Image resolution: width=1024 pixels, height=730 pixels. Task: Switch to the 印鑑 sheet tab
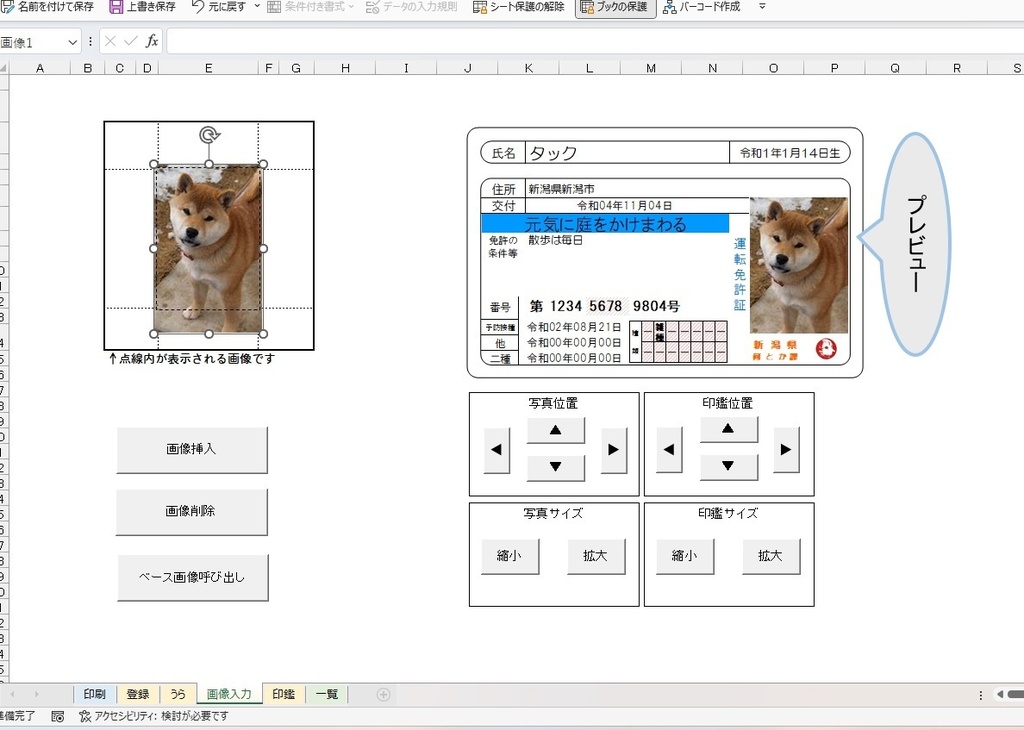pyautogui.click(x=282, y=693)
